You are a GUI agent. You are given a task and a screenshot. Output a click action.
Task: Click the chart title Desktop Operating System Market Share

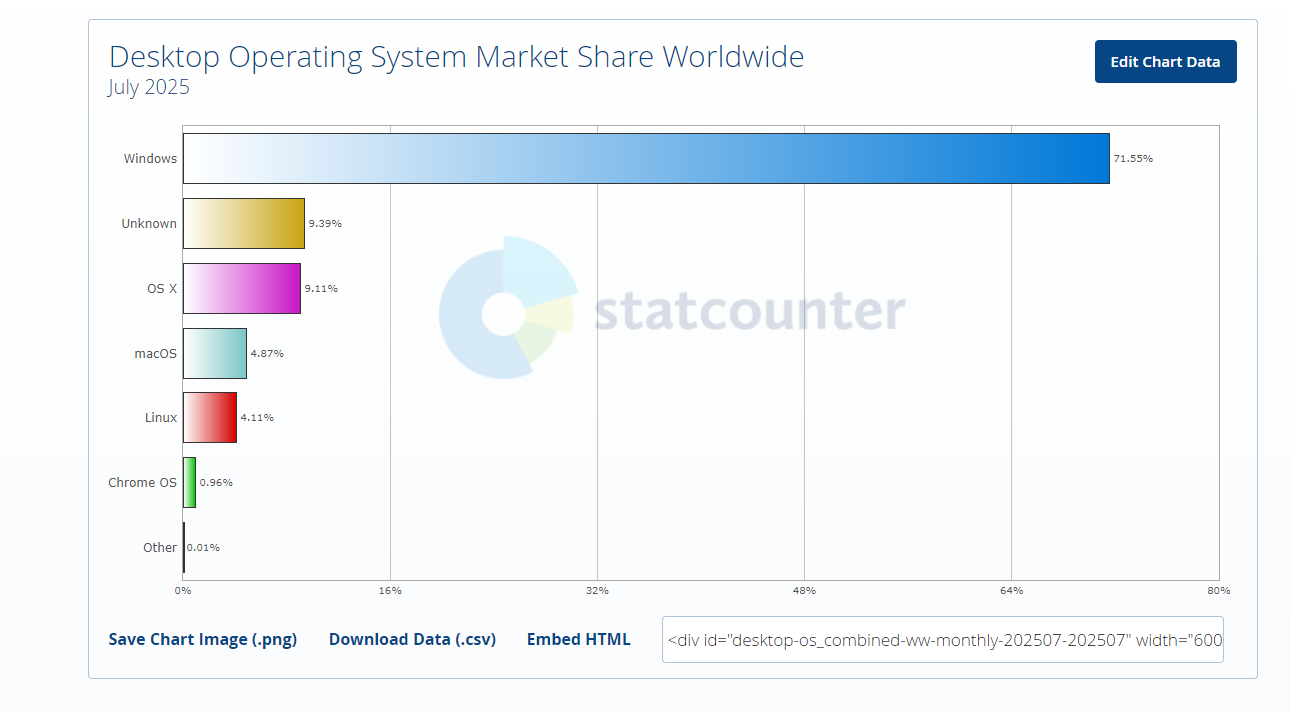pos(456,56)
